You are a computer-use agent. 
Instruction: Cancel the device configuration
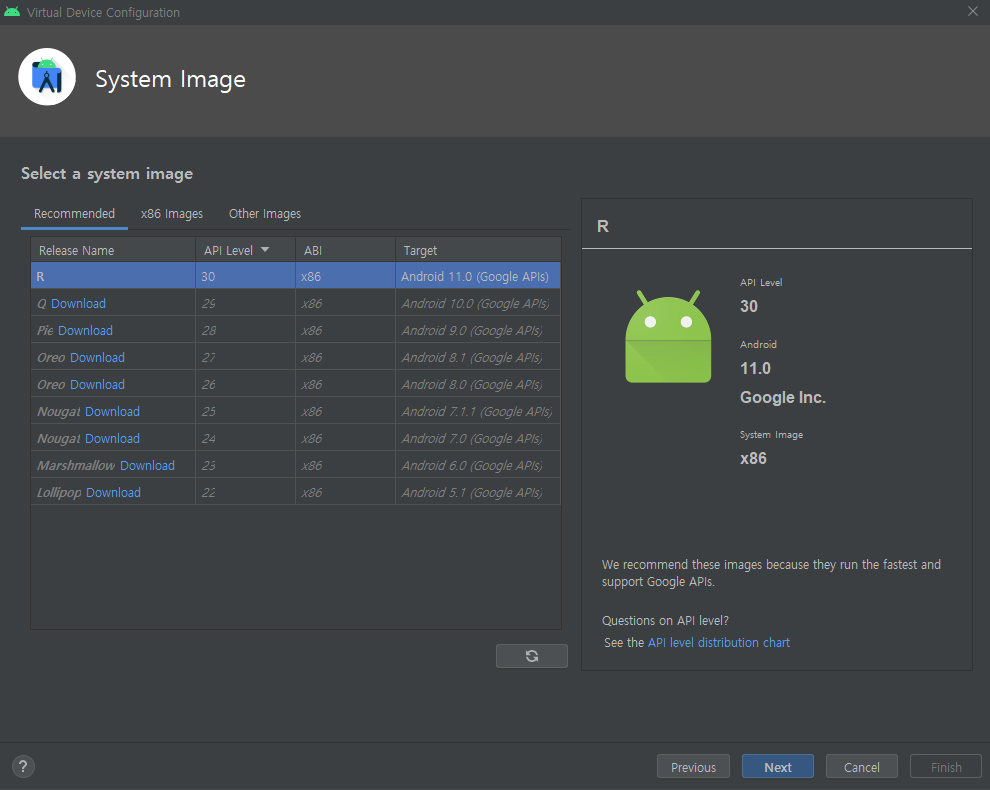[862, 767]
